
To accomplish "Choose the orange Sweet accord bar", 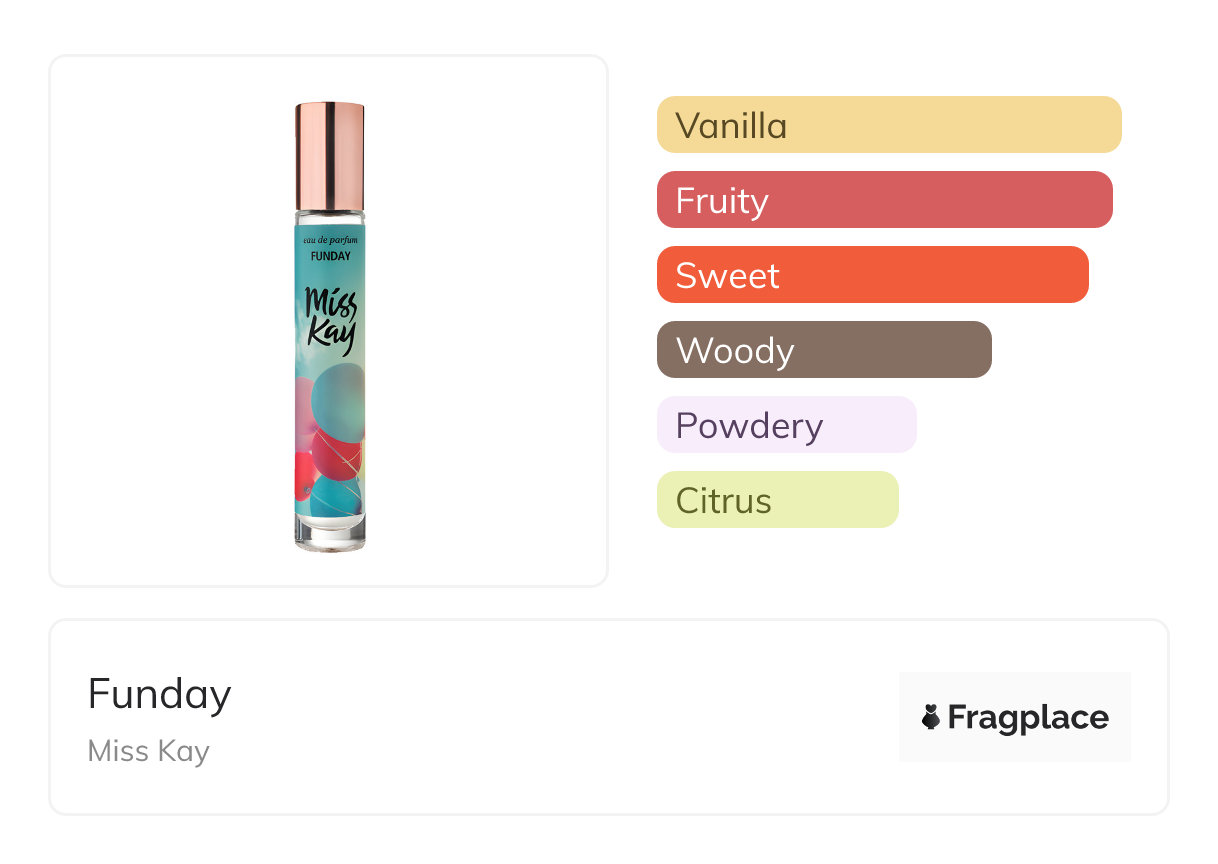I will pyautogui.click(x=872, y=275).
